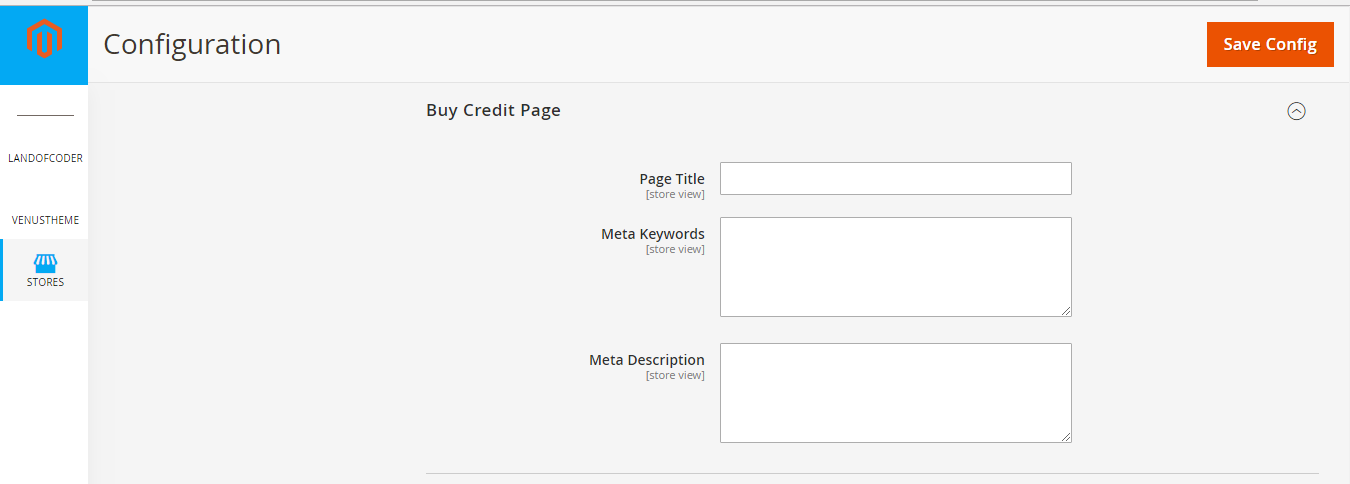Open the LANDOFCODER sidebar menu

click(45, 158)
